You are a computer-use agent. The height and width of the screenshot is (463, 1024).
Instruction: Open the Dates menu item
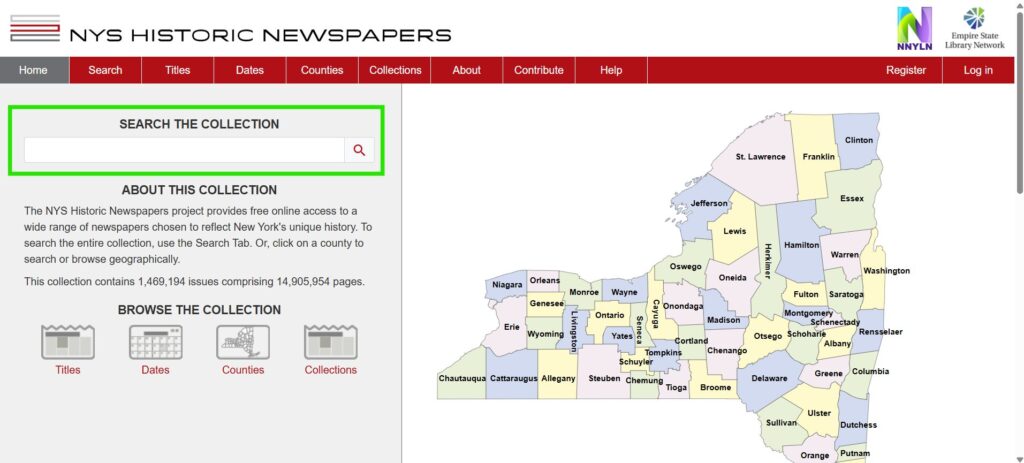[249, 70]
